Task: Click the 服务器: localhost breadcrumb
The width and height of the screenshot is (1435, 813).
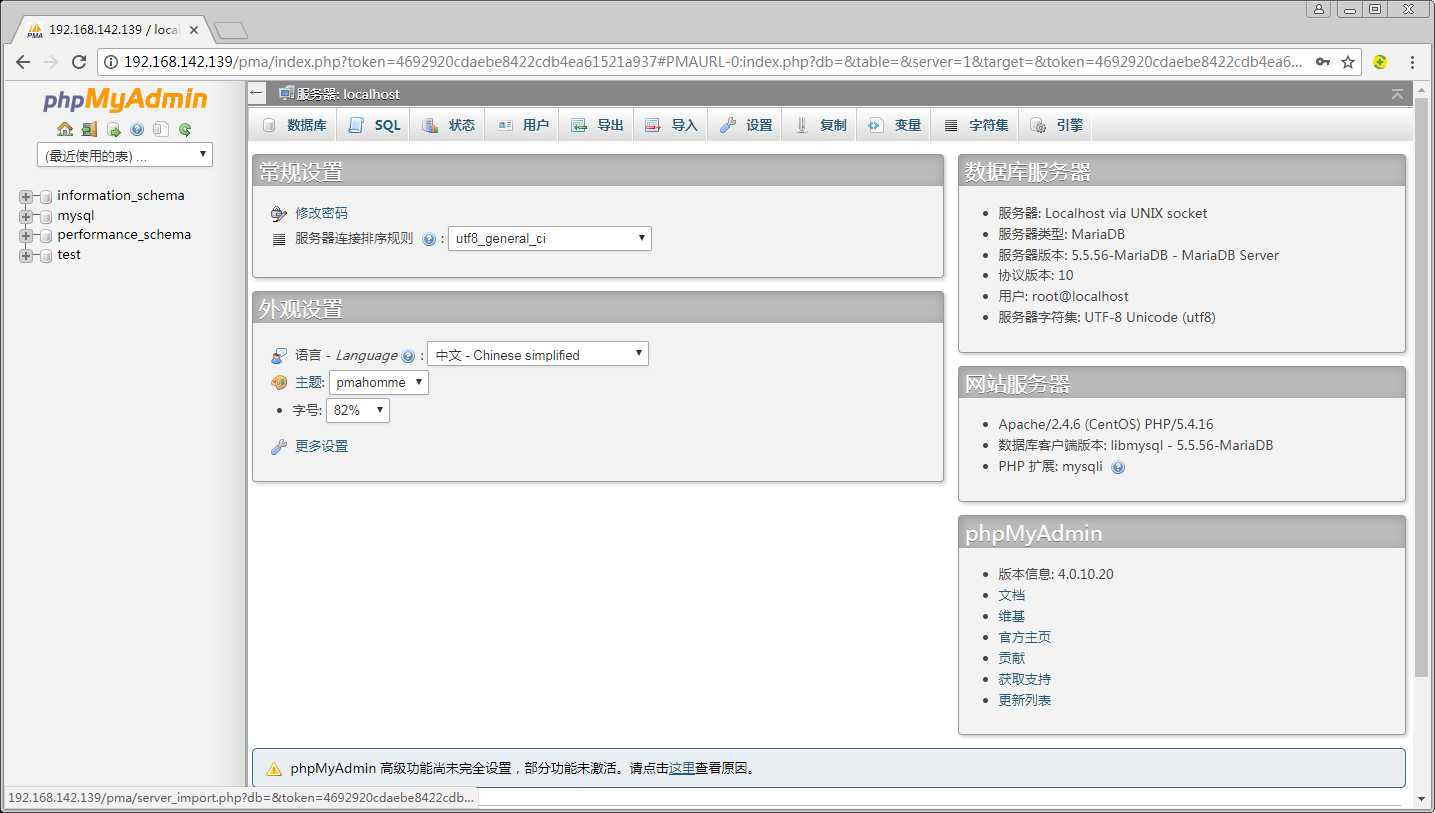Action: pos(348,94)
